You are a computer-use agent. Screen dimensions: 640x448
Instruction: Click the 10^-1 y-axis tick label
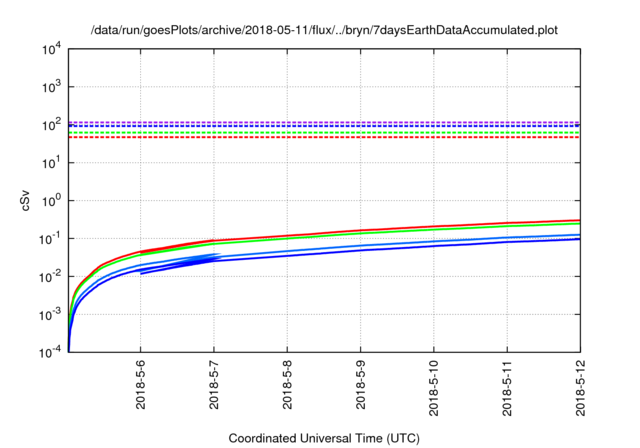tap(50, 238)
